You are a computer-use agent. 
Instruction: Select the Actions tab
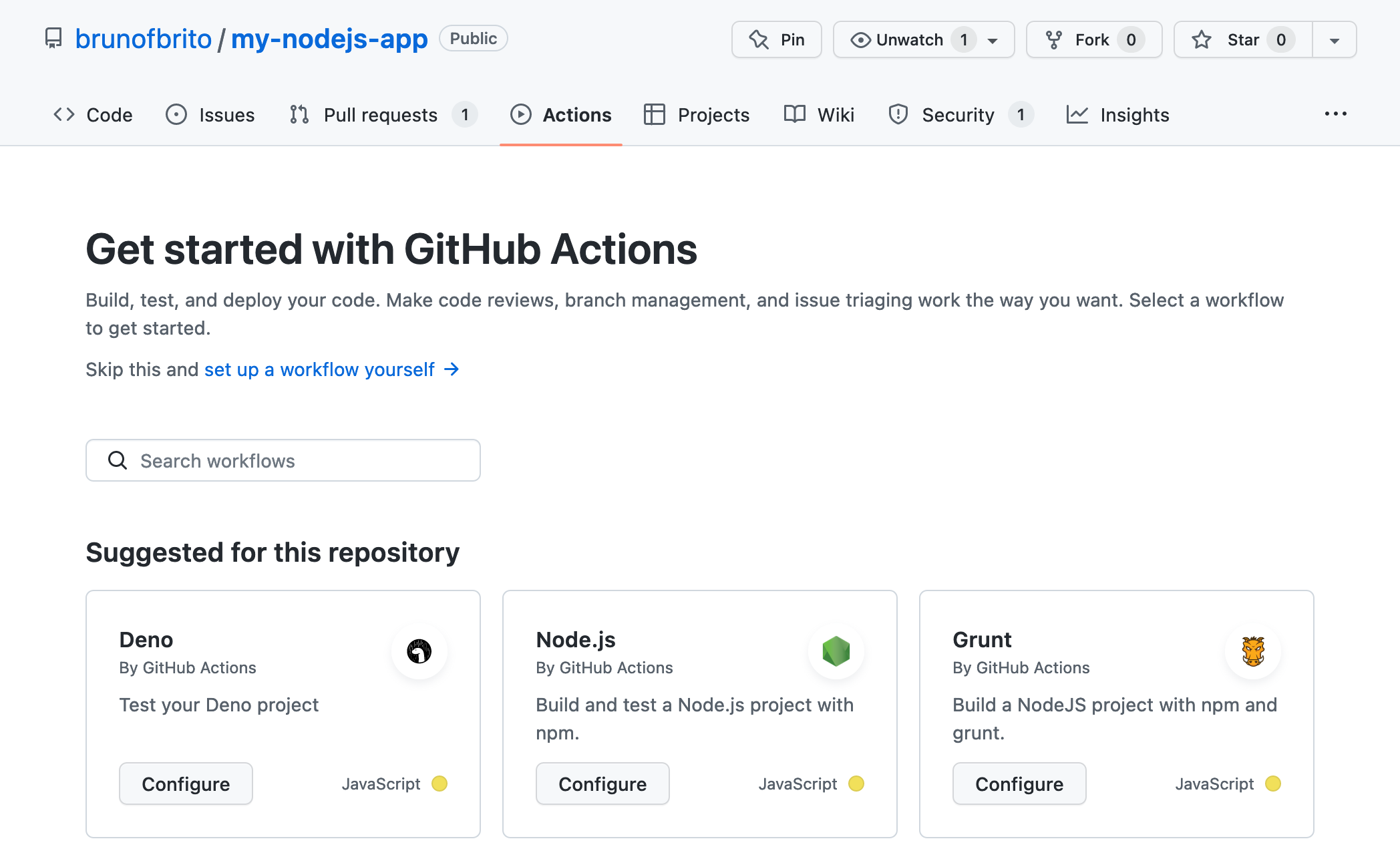[561, 114]
